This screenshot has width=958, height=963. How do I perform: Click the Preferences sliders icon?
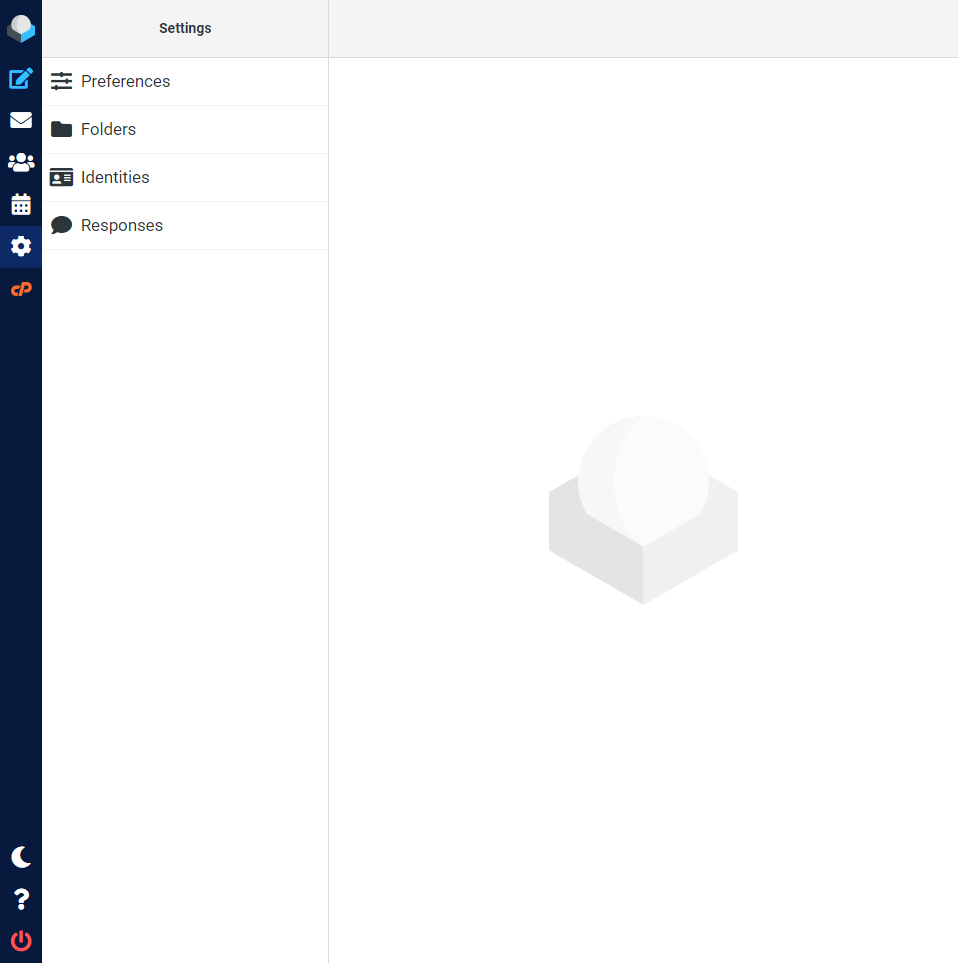point(61,81)
